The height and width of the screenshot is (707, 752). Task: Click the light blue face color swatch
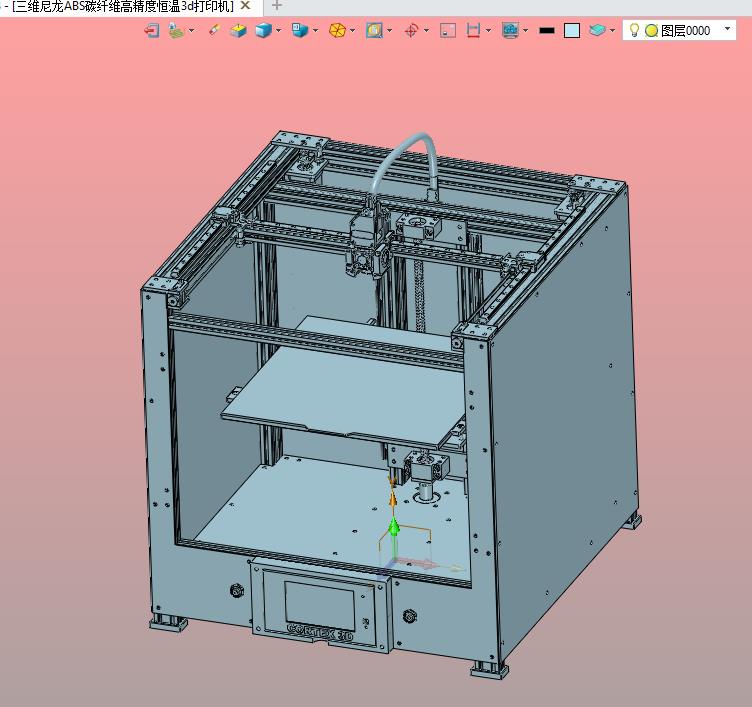pyautogui.click(x=572, y=31)
